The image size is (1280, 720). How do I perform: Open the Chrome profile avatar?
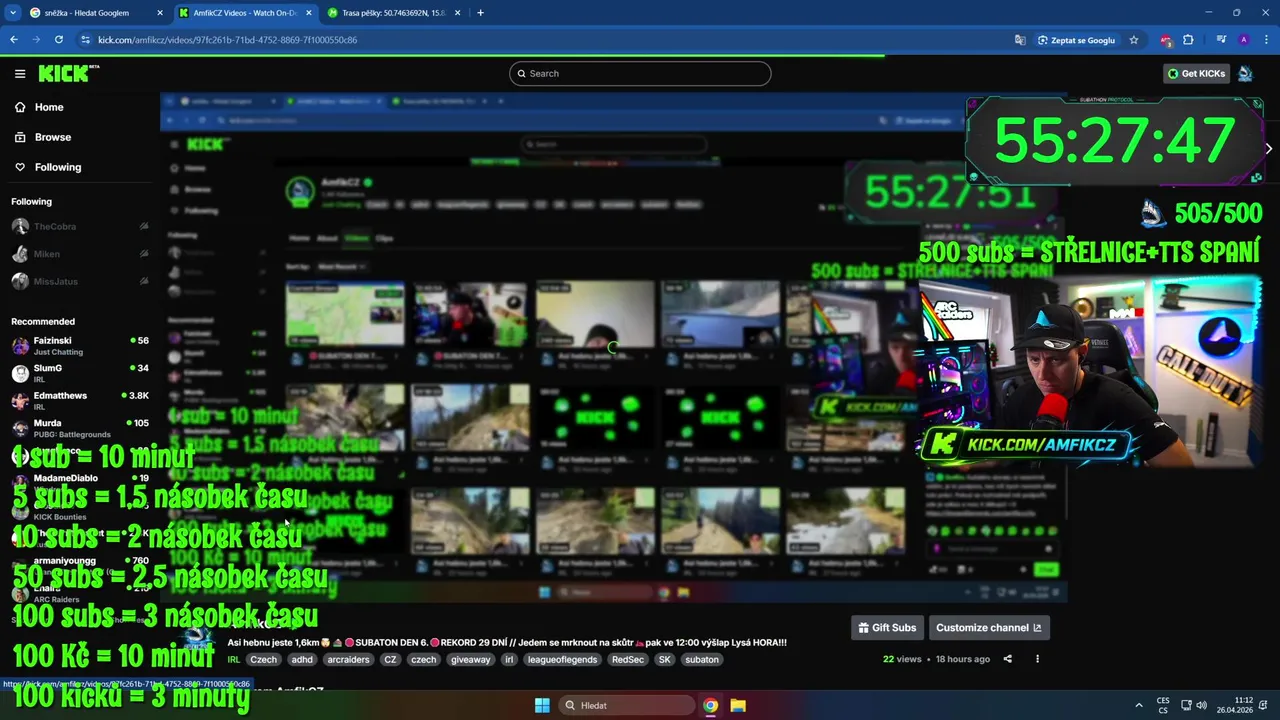coord(1243,40)
